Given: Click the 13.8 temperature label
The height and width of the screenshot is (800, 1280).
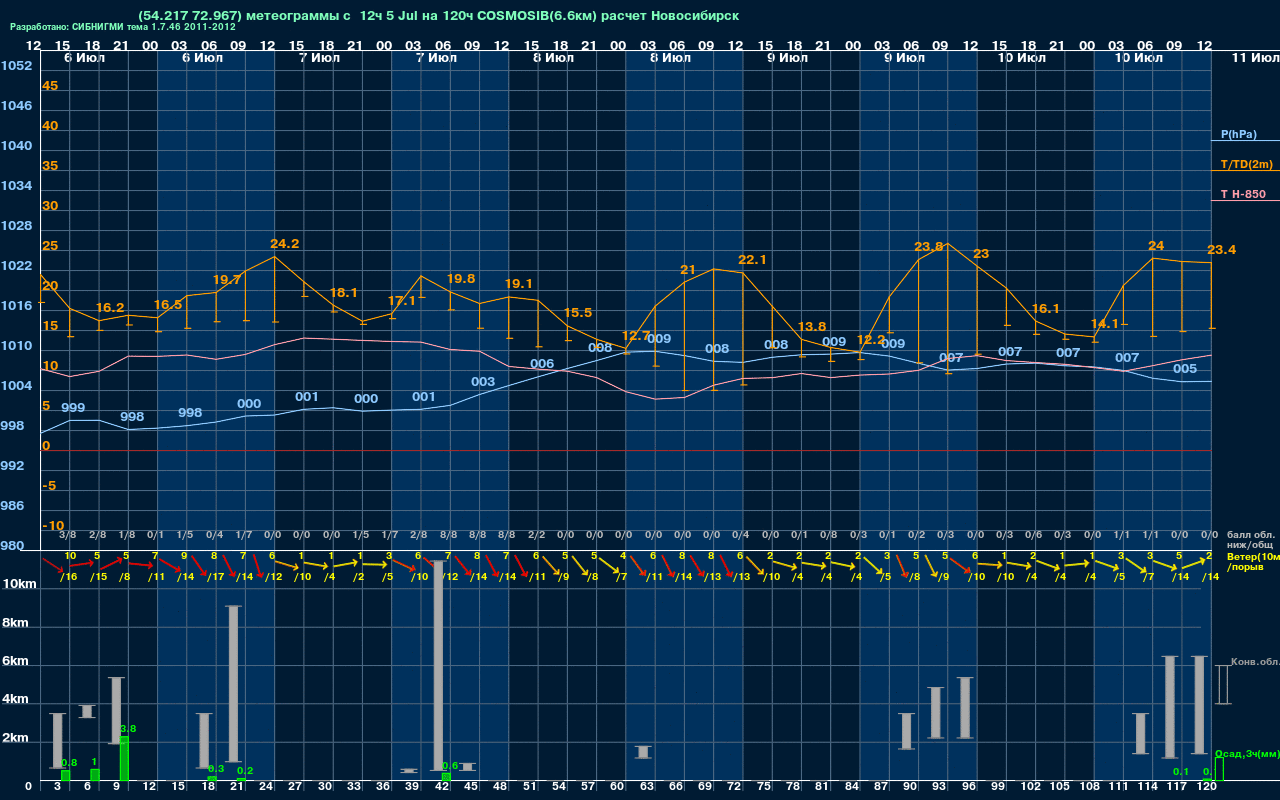Looking at the screenshot, I should coord(811,327).
